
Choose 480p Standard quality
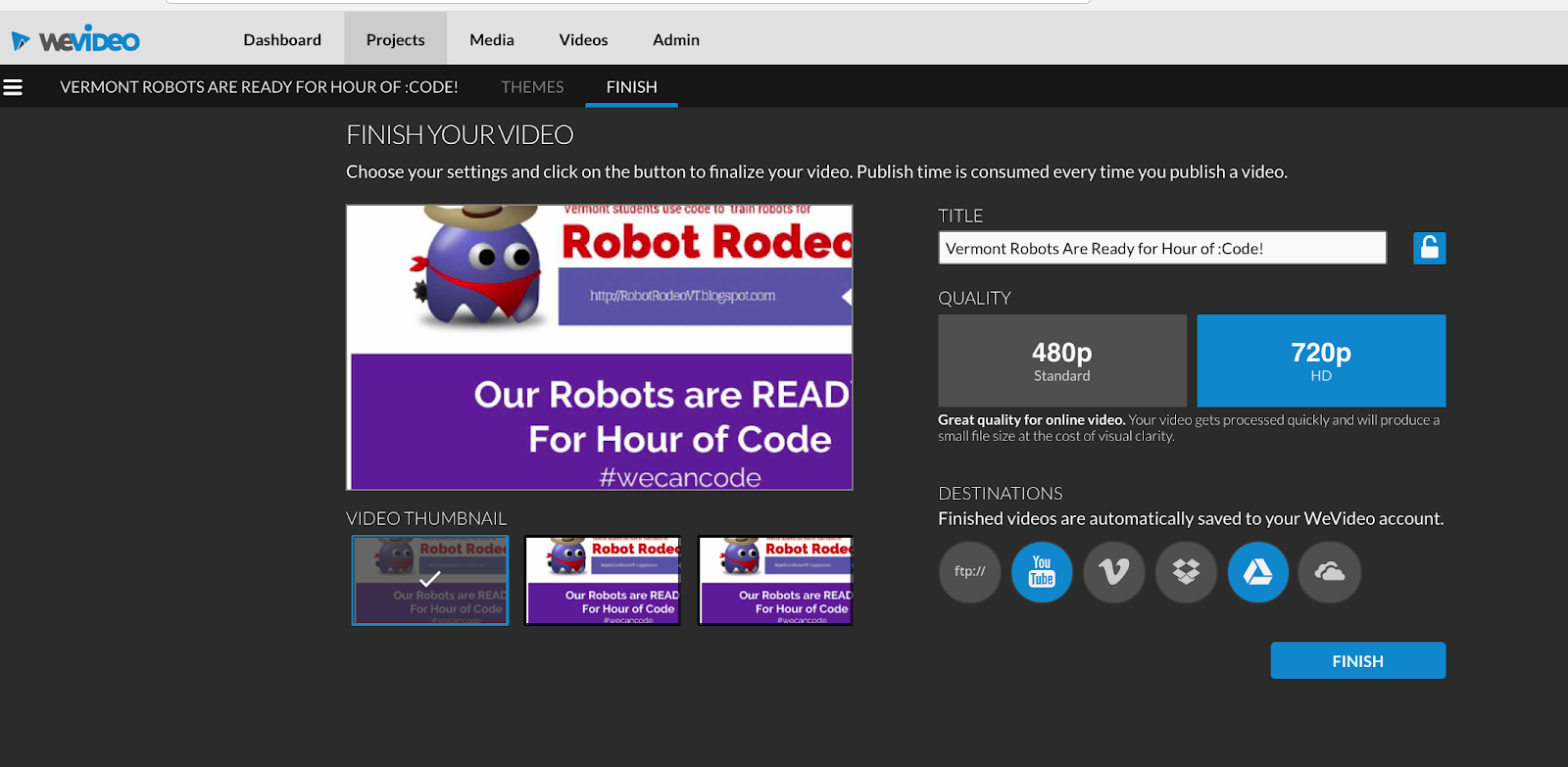1062,360
